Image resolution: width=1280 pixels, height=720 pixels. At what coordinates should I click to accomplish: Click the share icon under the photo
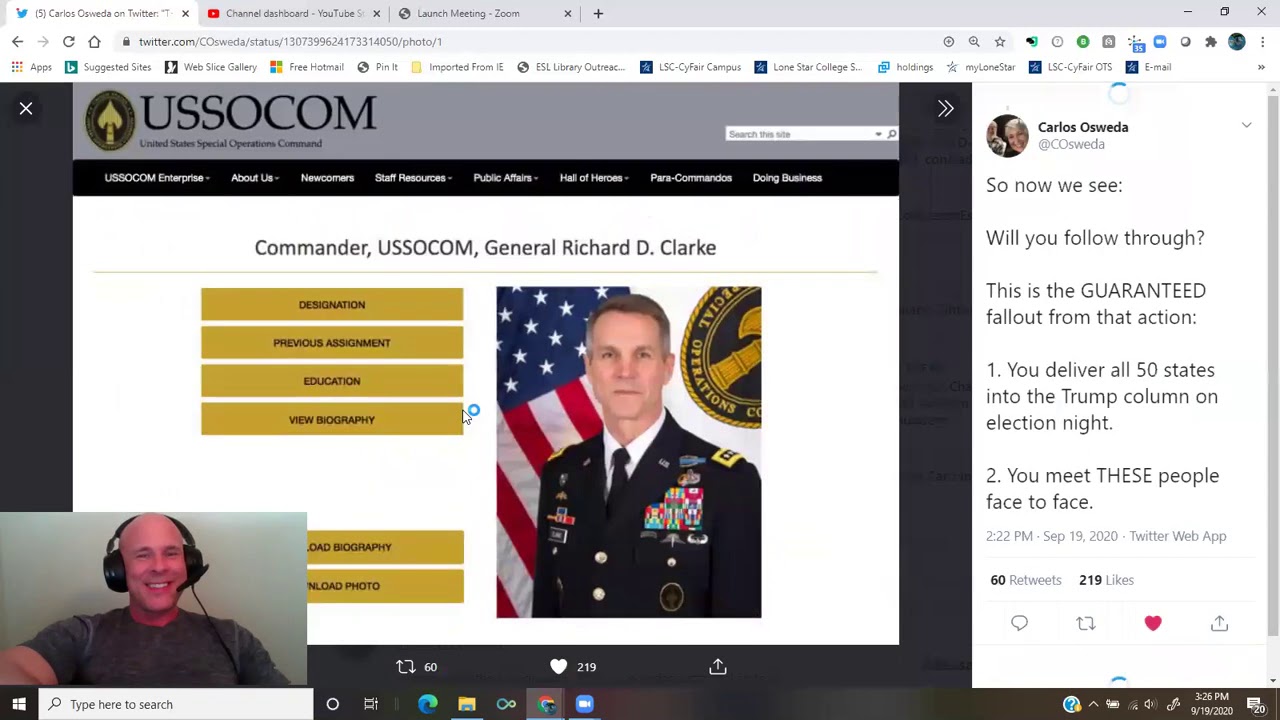pos(718,666)
